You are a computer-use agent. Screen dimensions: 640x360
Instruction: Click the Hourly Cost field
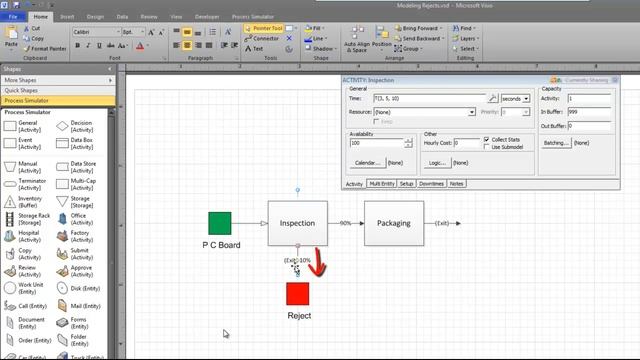(x=466, y=143)
